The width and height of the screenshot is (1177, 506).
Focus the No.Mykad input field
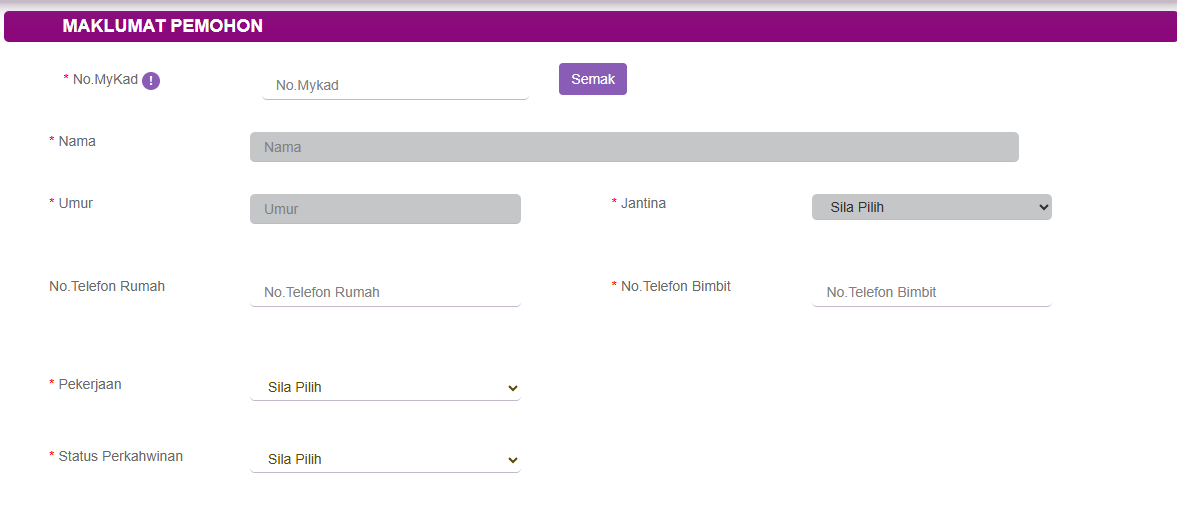[x=394, y=85]
